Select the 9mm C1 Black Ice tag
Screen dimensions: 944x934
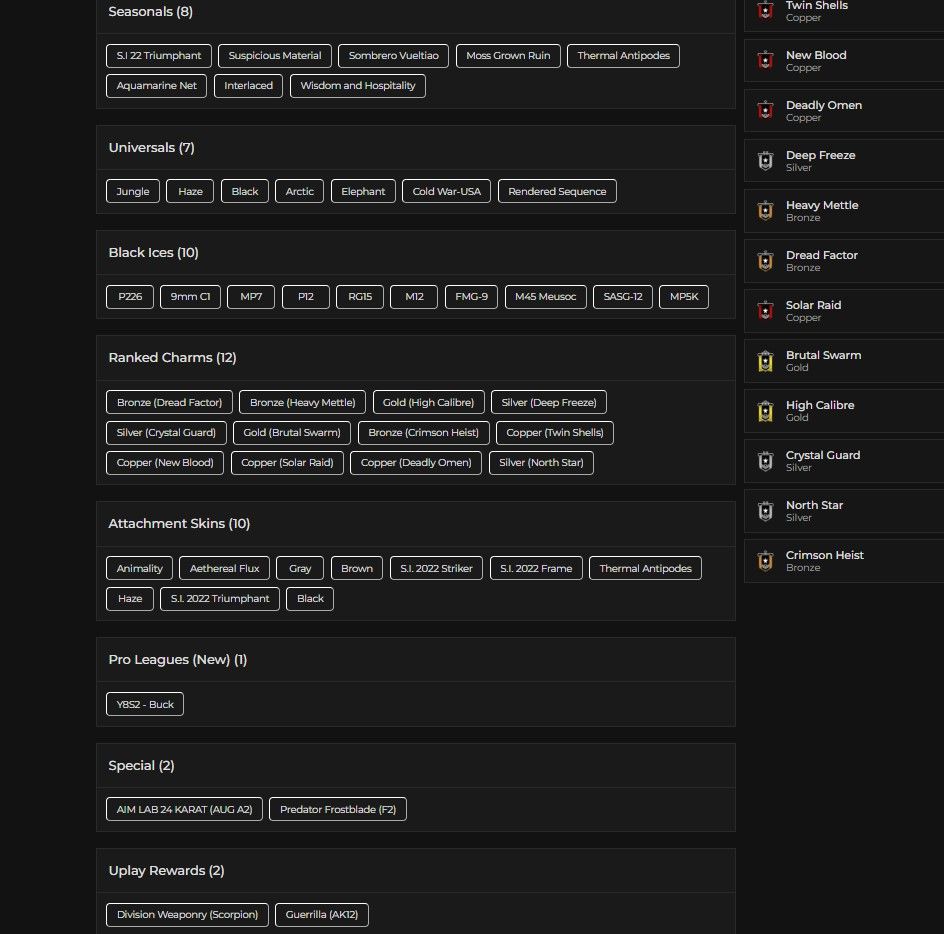tap(190, 296)
